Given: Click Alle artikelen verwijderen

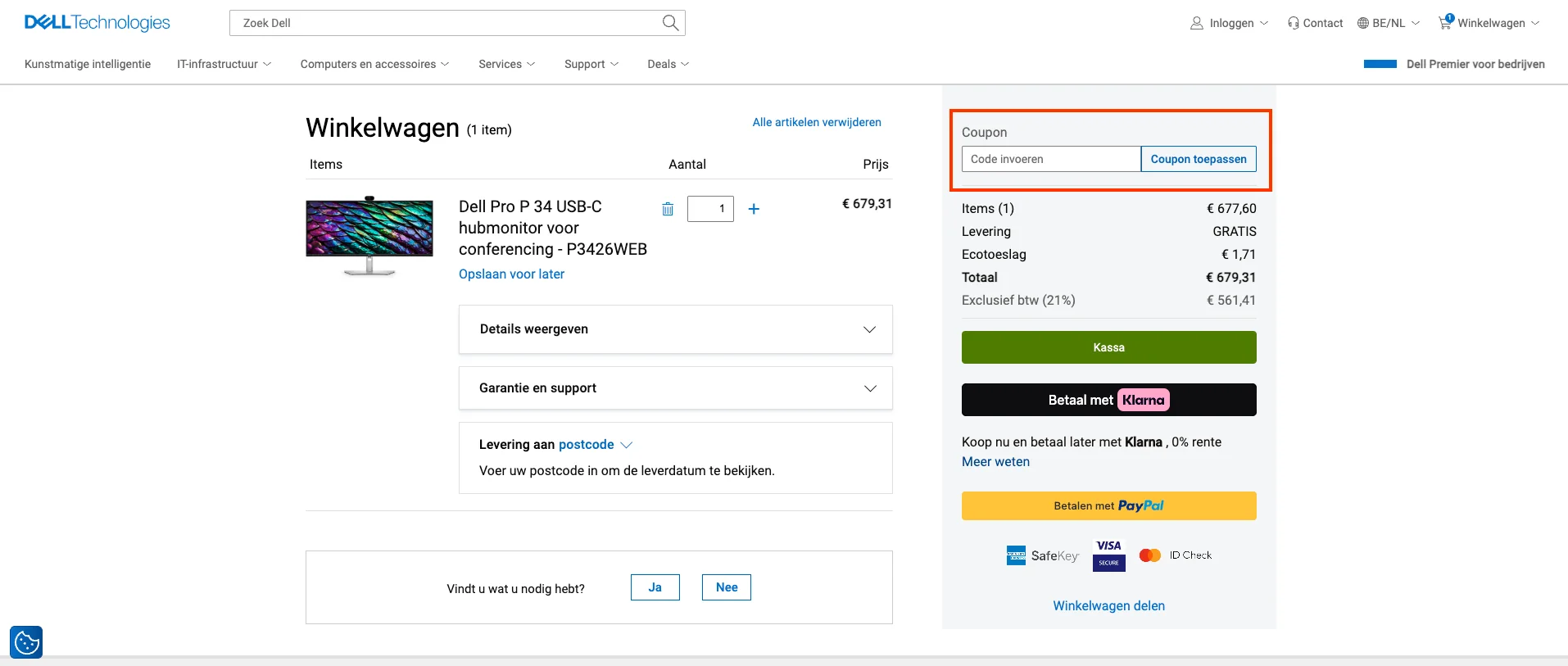Looking at the screenshot, I should (x=817, y=122).
